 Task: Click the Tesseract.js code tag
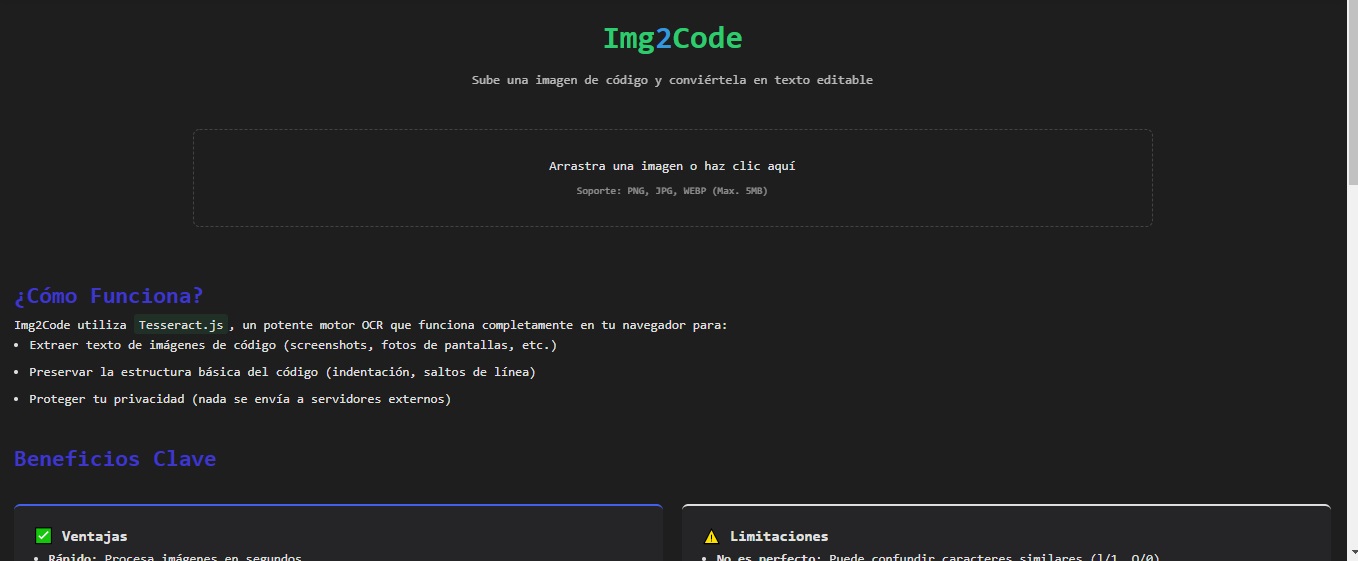[x=181, y=325]
